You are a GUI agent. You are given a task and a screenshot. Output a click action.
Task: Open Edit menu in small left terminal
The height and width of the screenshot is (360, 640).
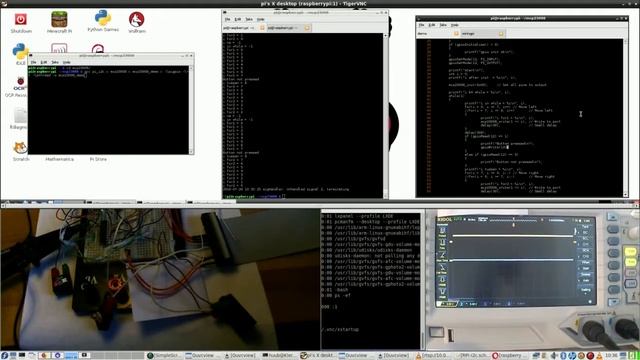[x=44, y=62]
